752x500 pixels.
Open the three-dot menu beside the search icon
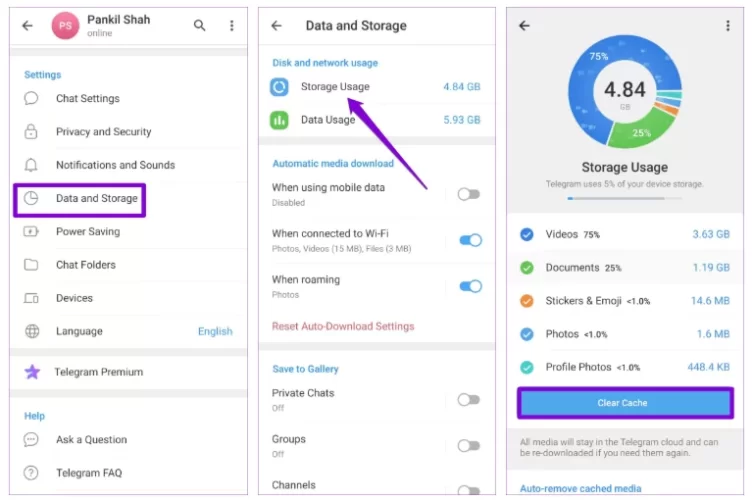232,26
